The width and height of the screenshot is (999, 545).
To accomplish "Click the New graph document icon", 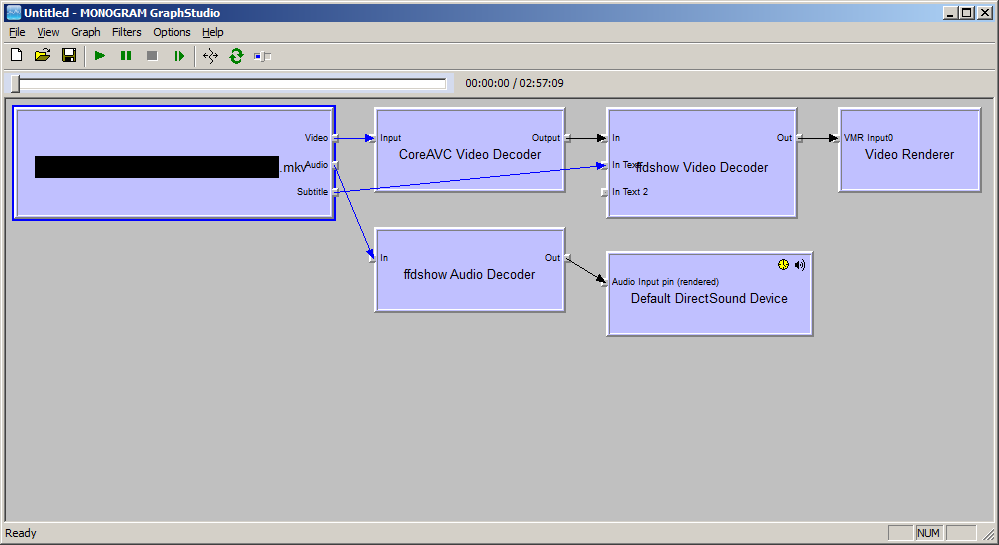I will [16, 56].
